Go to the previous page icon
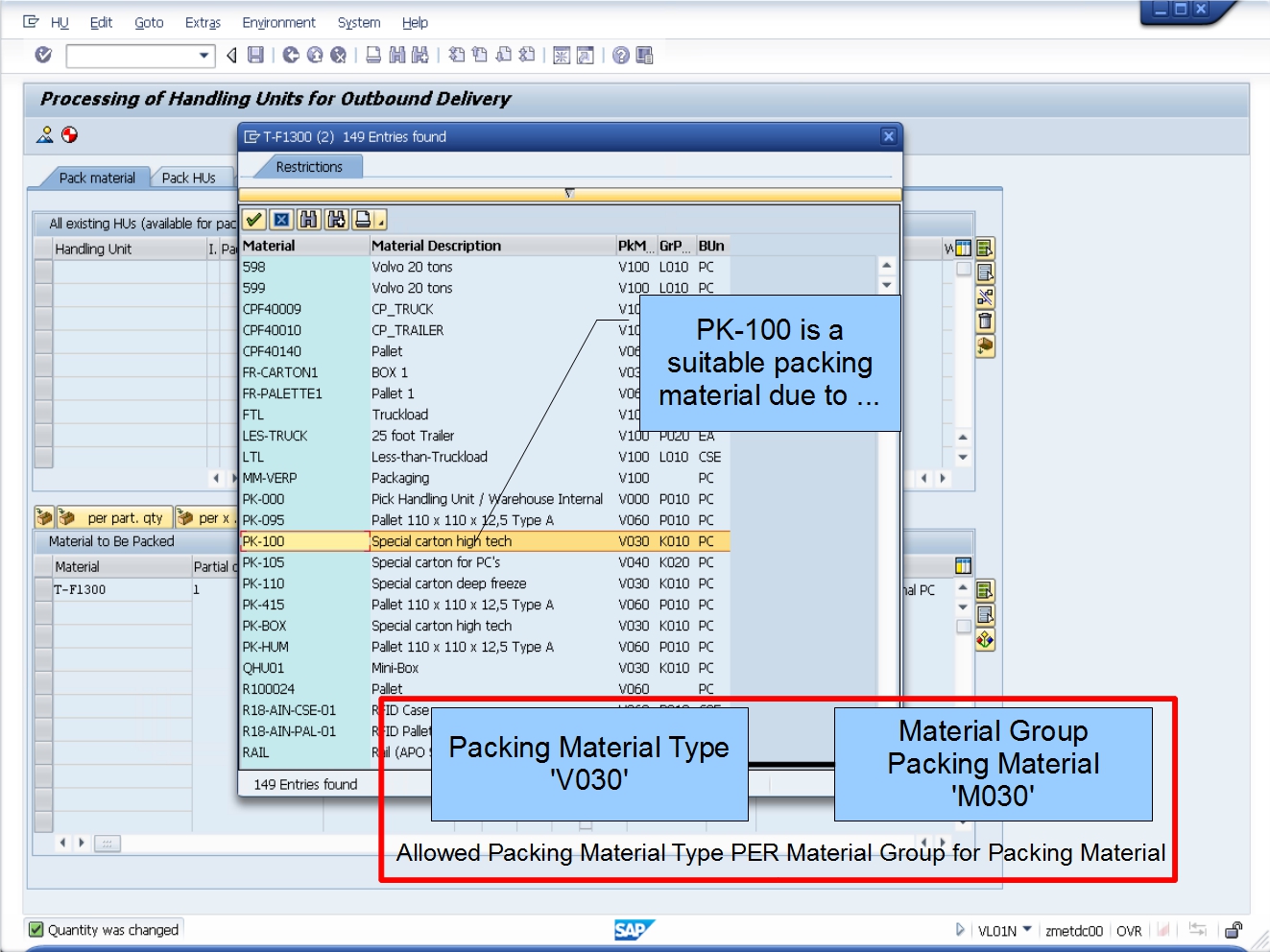This screenshot has height=952, width=1270. pos(480,55)
